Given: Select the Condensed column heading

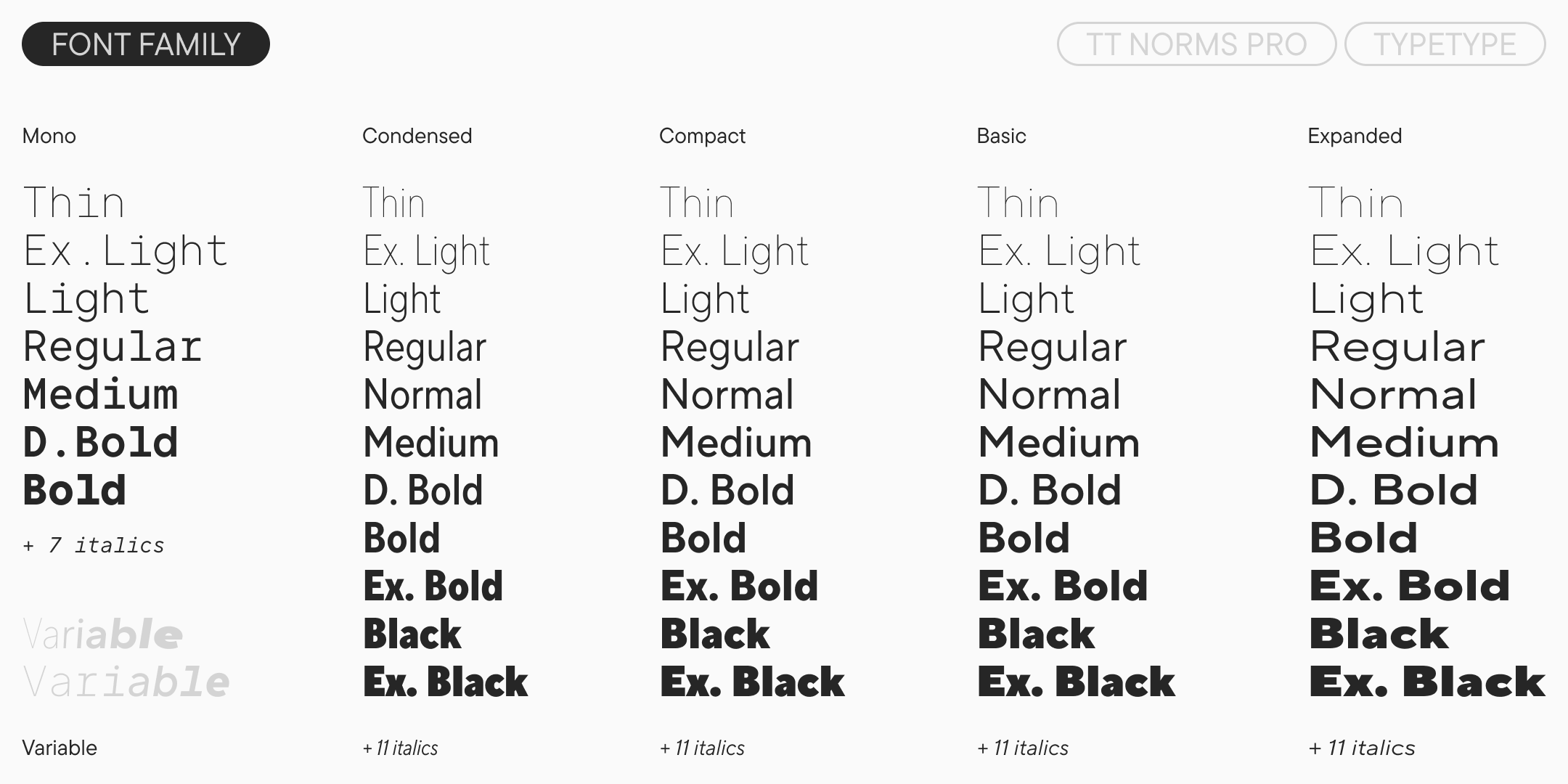Looking at the screenshot, I should coord(417,136).
